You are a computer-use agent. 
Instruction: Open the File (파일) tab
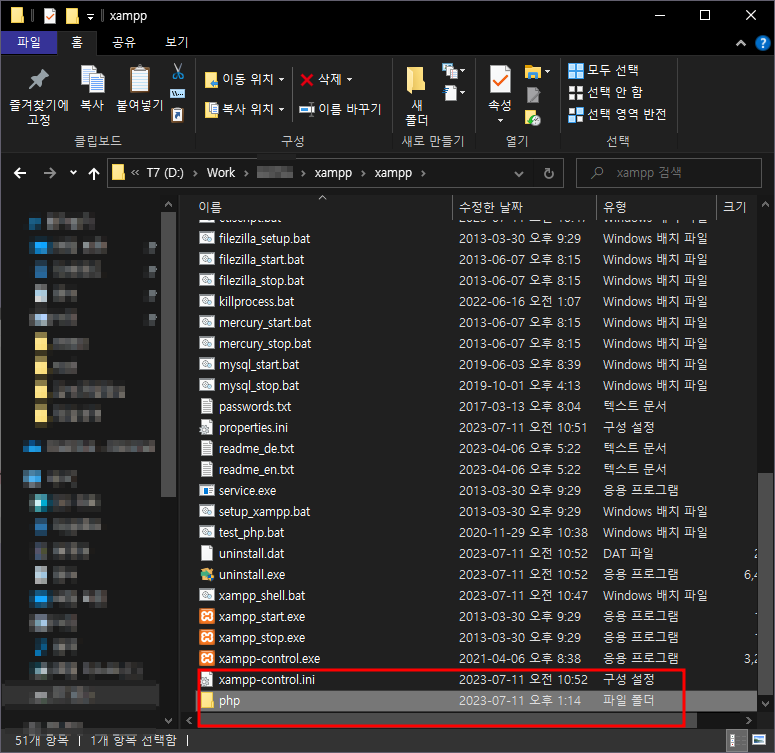(29, 43)
